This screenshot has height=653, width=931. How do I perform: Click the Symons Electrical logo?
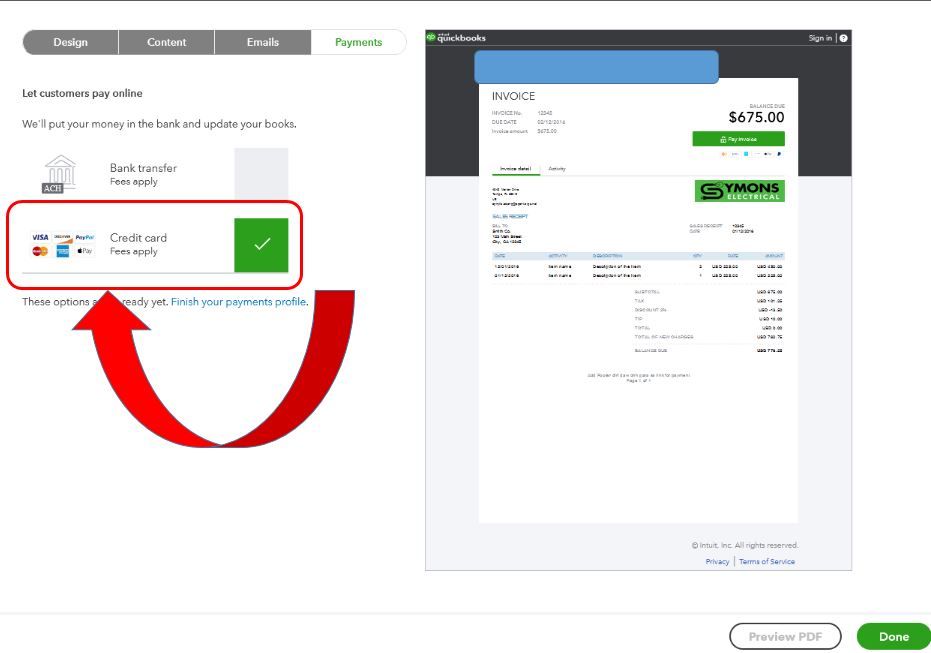(x=739, y=191)
